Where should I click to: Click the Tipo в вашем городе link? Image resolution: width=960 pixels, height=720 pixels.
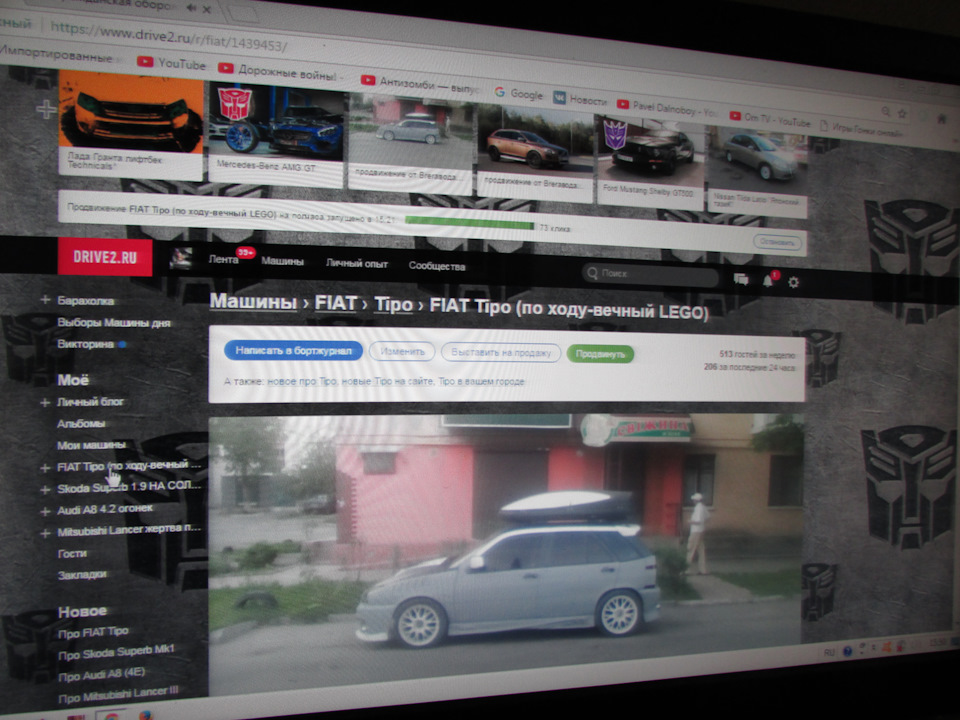point(481,381)
